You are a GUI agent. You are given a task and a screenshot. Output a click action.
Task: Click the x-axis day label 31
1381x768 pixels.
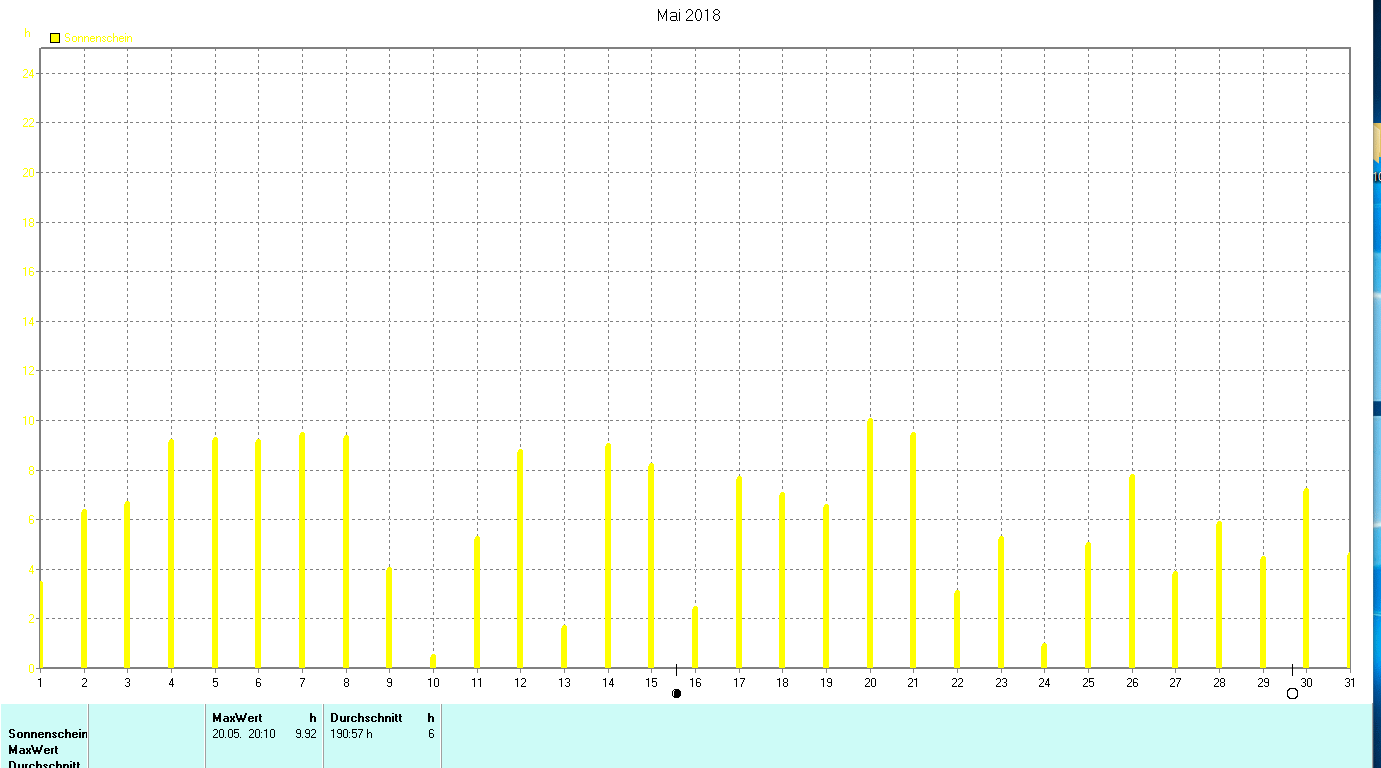[1350, 683]
